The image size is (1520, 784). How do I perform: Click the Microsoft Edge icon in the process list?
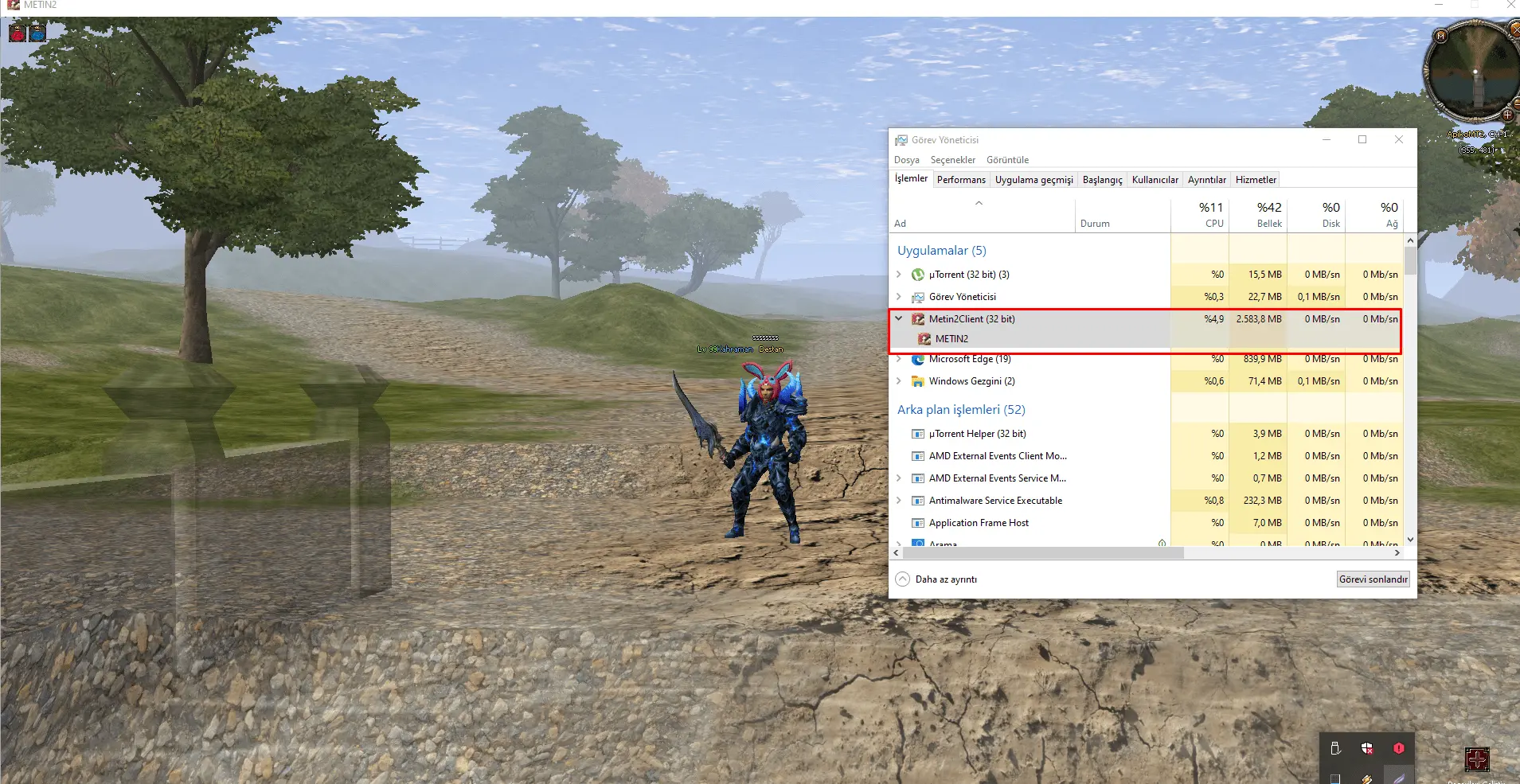(x=917, y=359)
